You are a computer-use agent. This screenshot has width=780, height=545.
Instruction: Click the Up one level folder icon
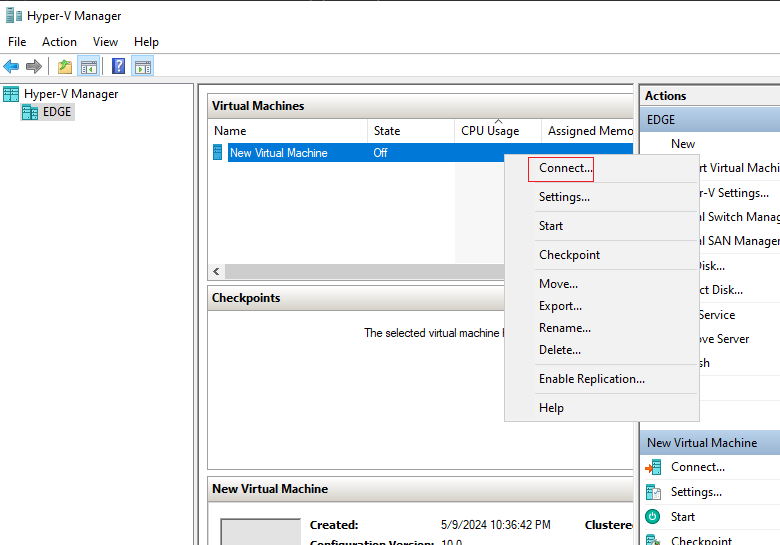tap(65, 67)
